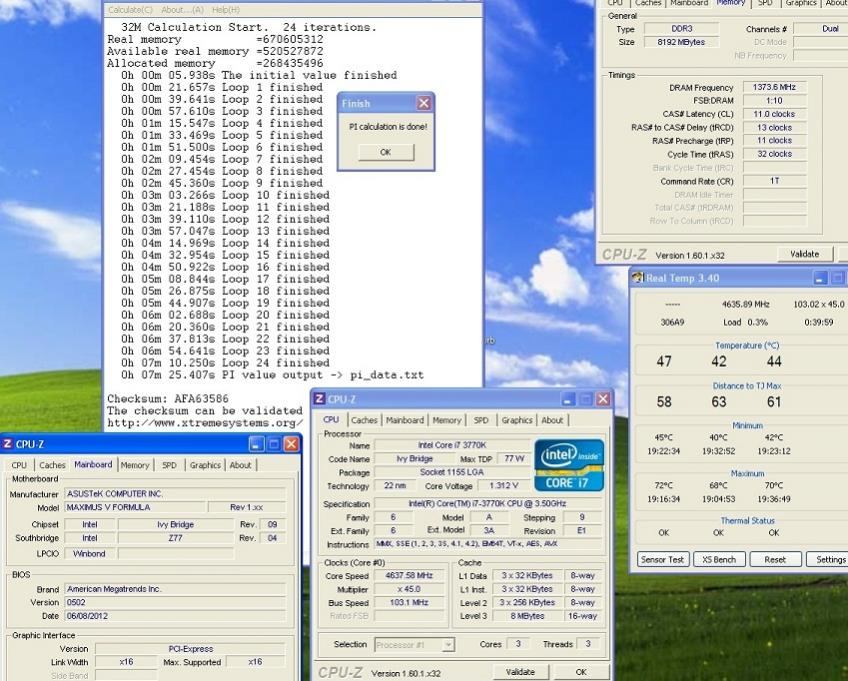Click the Real Temp title bar app icon
The width and height of the screenshot is (848, 681).
click(638, 278)
